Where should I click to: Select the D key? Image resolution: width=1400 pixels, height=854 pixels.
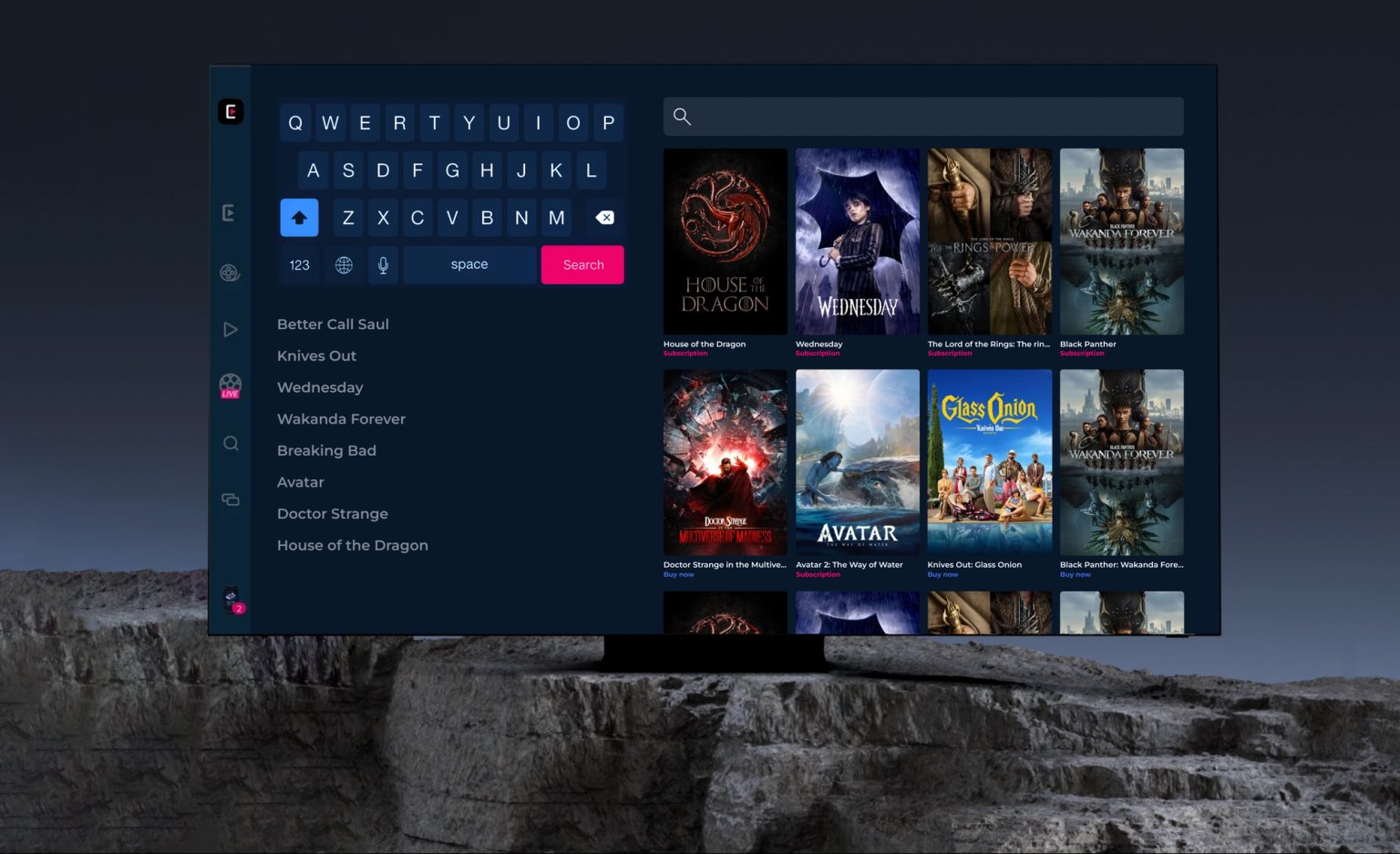(383, 170)
